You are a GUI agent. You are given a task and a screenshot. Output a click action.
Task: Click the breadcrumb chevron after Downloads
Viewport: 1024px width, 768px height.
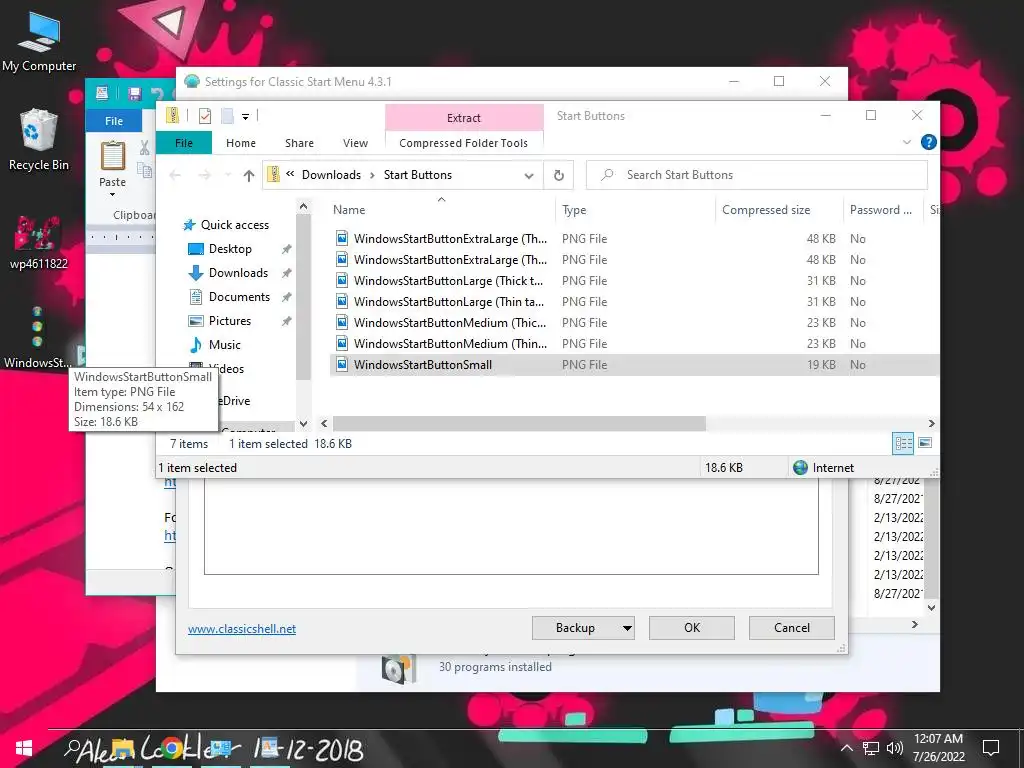click(372, 175)
